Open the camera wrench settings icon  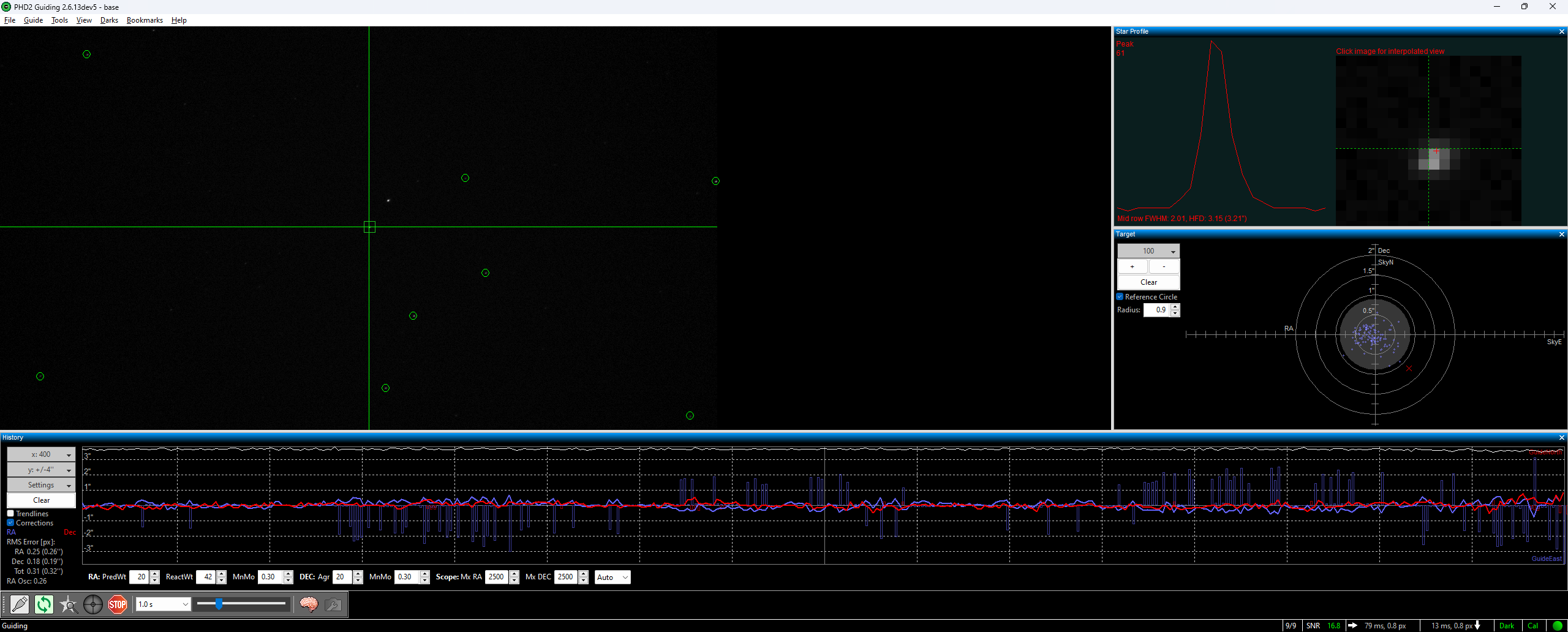(333, 604)
